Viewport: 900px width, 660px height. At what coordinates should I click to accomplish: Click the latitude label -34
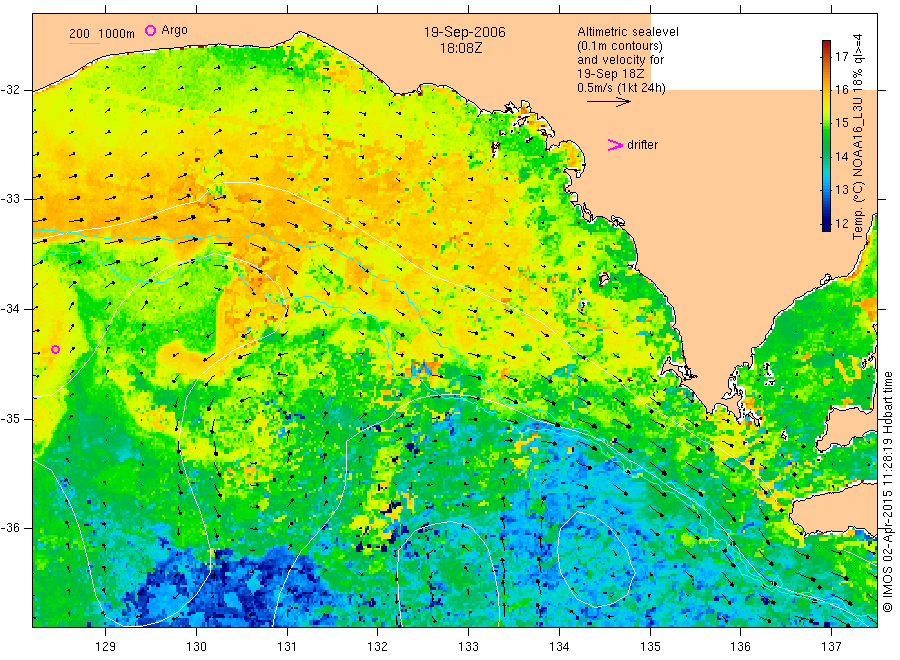coord(11,309)
